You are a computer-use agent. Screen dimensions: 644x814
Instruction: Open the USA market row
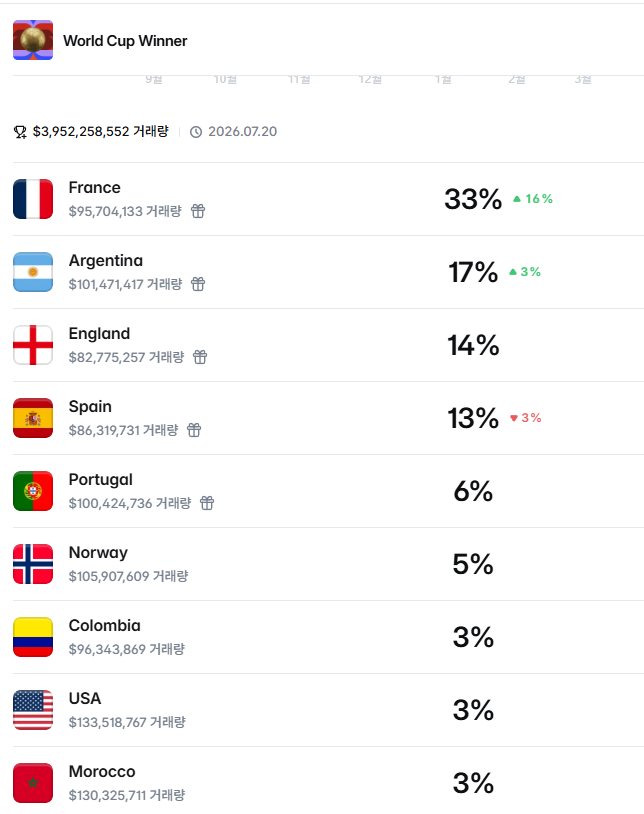tap(328, 710)
